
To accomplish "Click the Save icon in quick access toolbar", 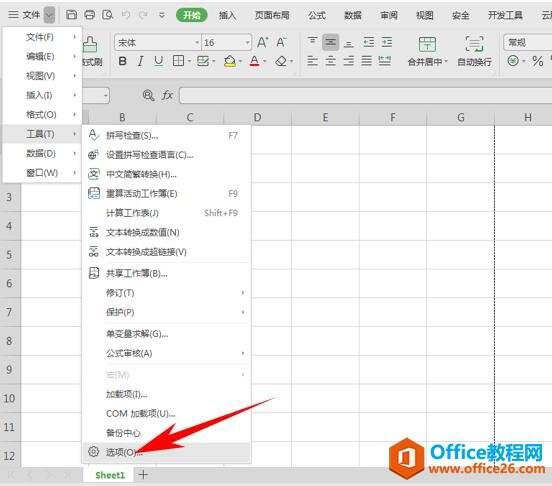I will [71, 15].
